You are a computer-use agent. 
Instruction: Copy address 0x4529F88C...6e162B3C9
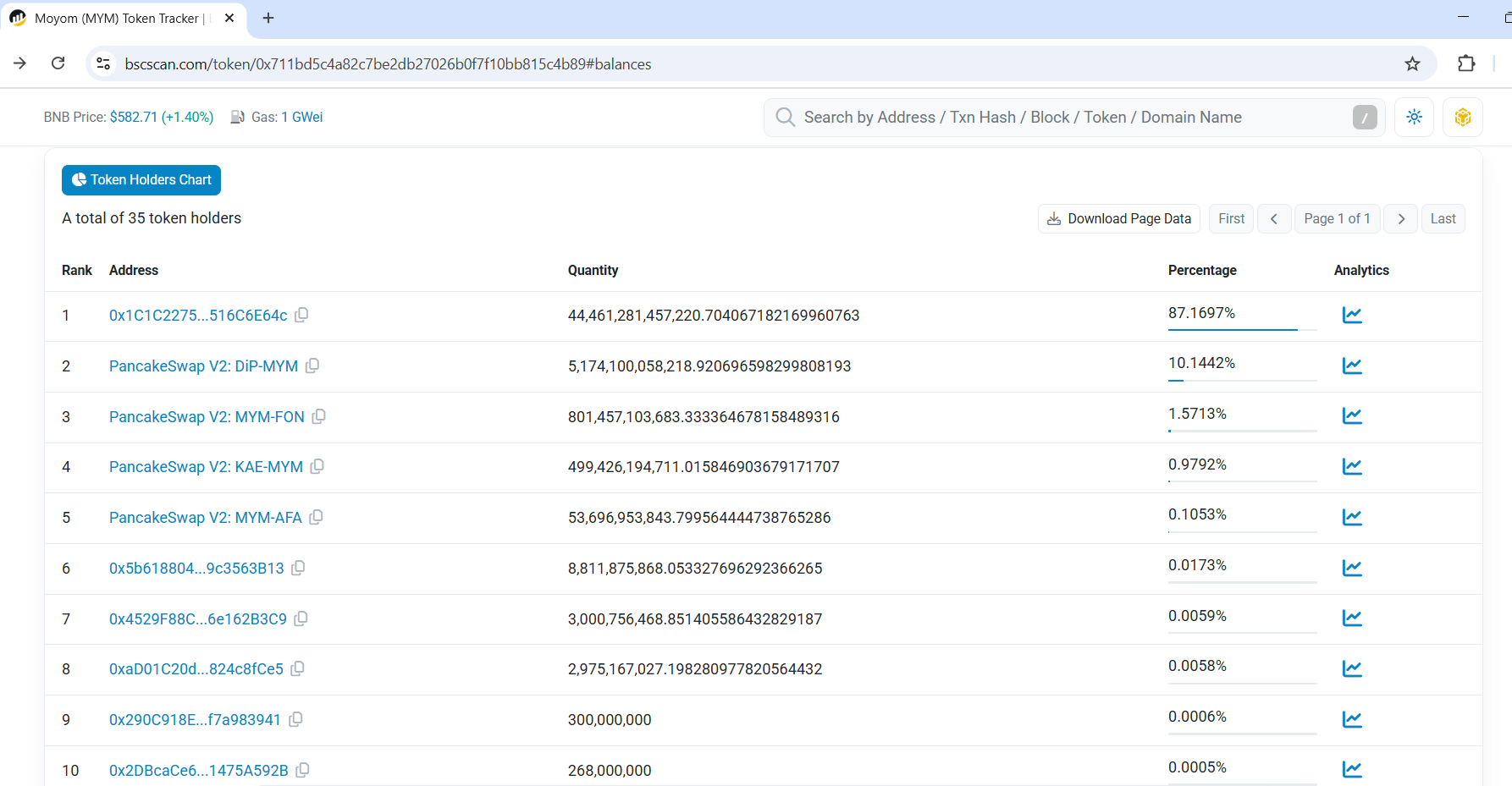point(301,618)
